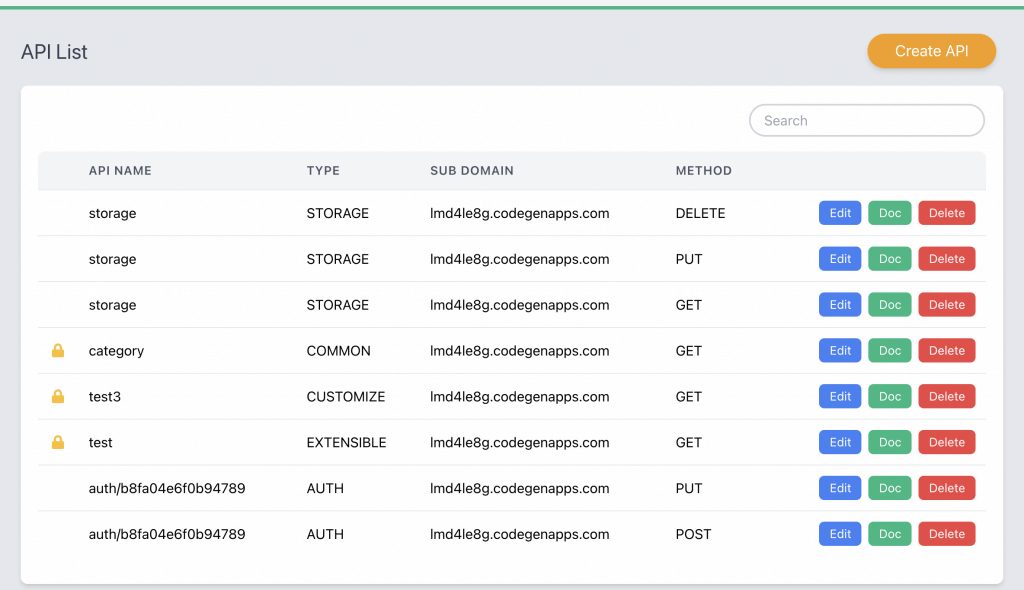The width and height of the screenshot is (1024, 590).
Task: Edit the auth PUT API
Action: (x=840, y=488)
